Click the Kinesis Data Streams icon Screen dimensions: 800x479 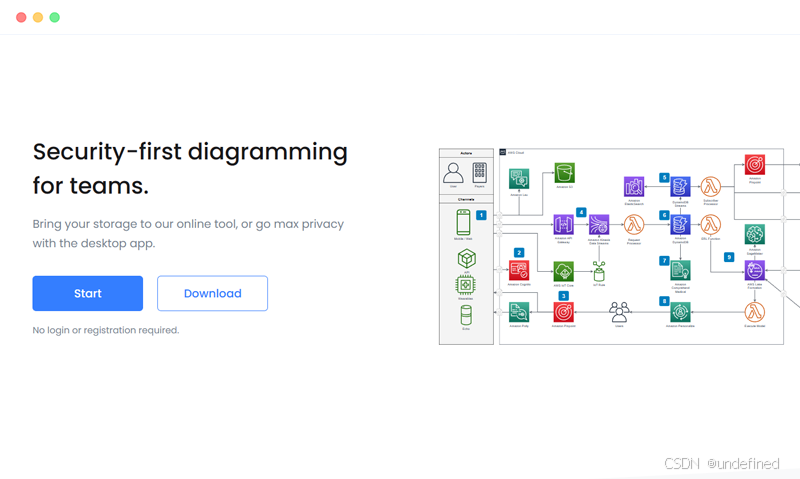coord(599,224)
